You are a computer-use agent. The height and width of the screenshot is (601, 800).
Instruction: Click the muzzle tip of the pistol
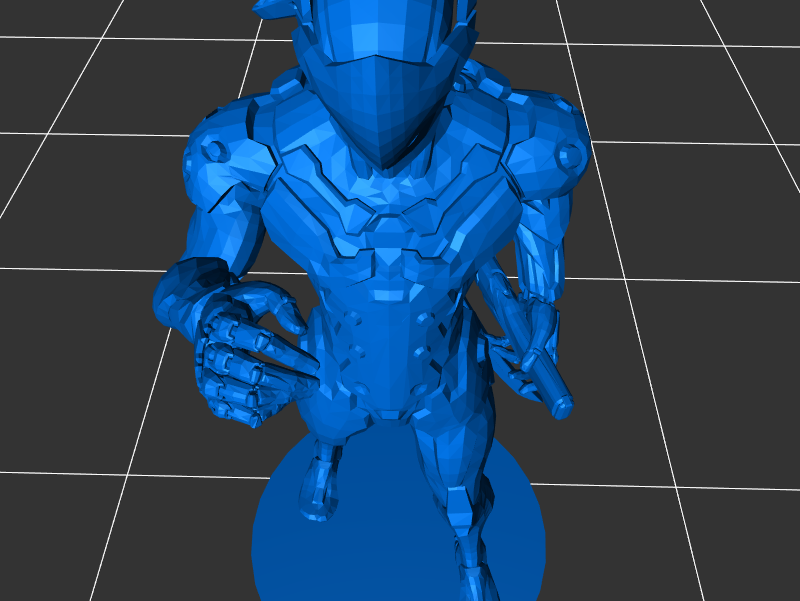point(563,406)
